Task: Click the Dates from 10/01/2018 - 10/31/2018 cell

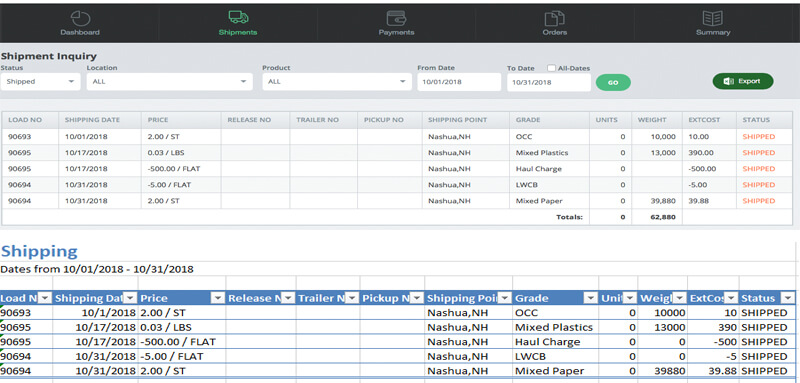Action: point(97,269)
